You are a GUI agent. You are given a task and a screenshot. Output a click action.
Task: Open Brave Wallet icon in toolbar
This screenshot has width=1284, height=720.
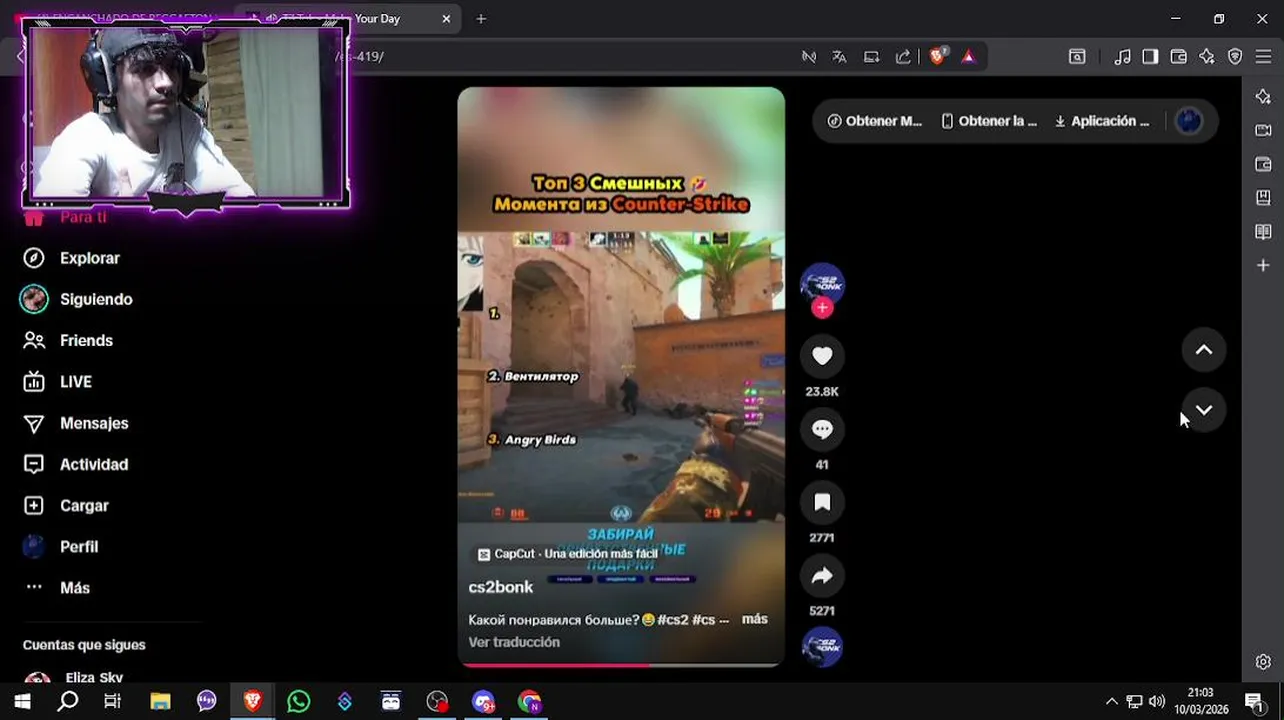[1178, 57]
